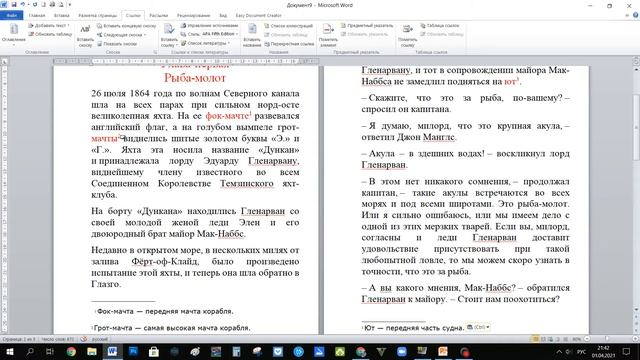Click the vertical scrollbar thumb
640x360 pixels.
(636, 127)
